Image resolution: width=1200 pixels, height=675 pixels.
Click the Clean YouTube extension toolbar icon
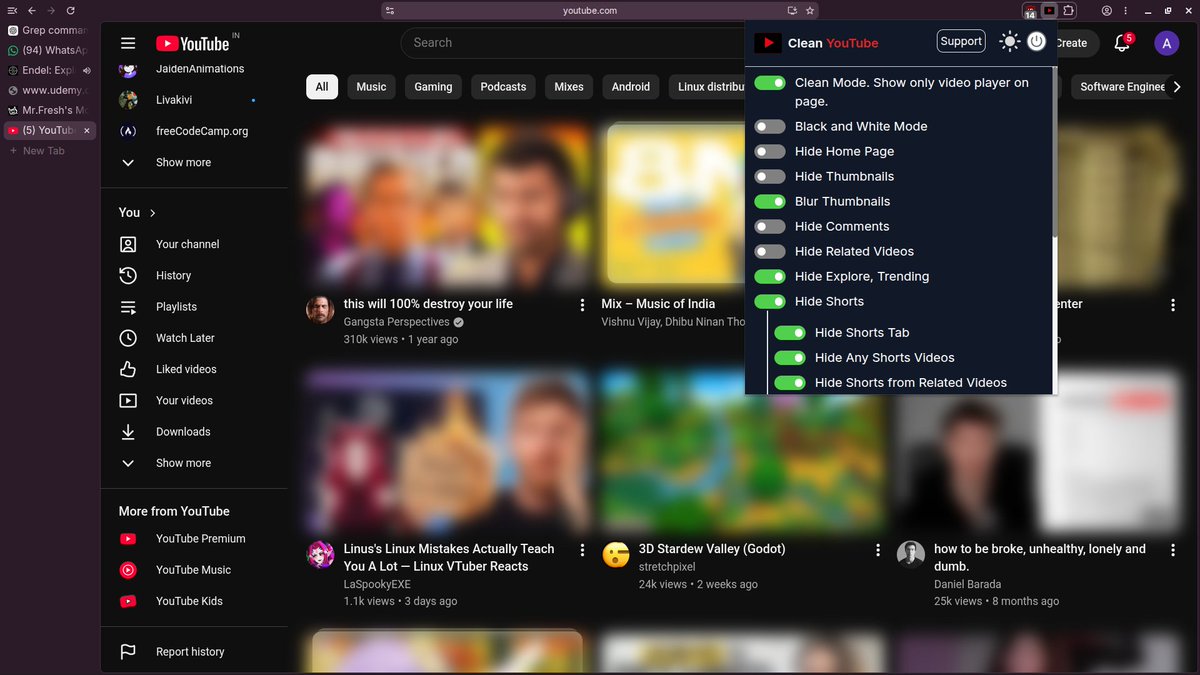[1049, 10]
